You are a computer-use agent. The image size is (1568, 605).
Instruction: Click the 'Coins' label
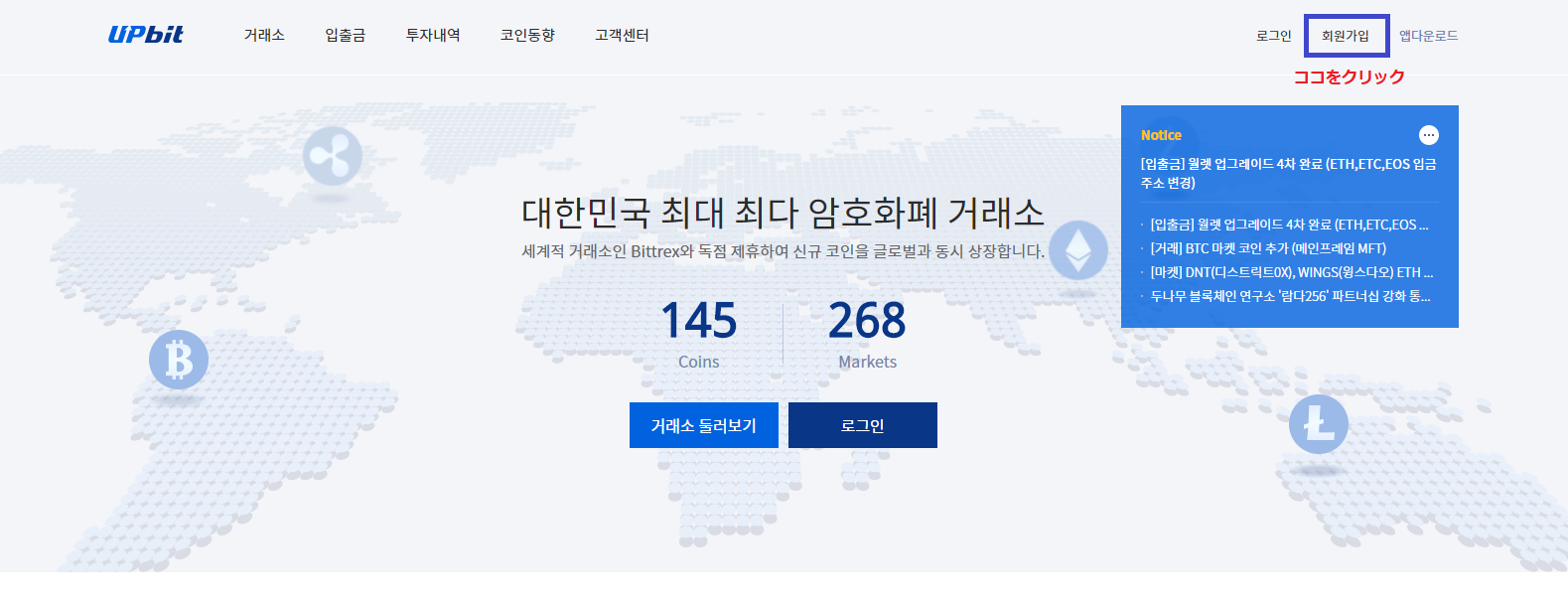coord(699,362)
